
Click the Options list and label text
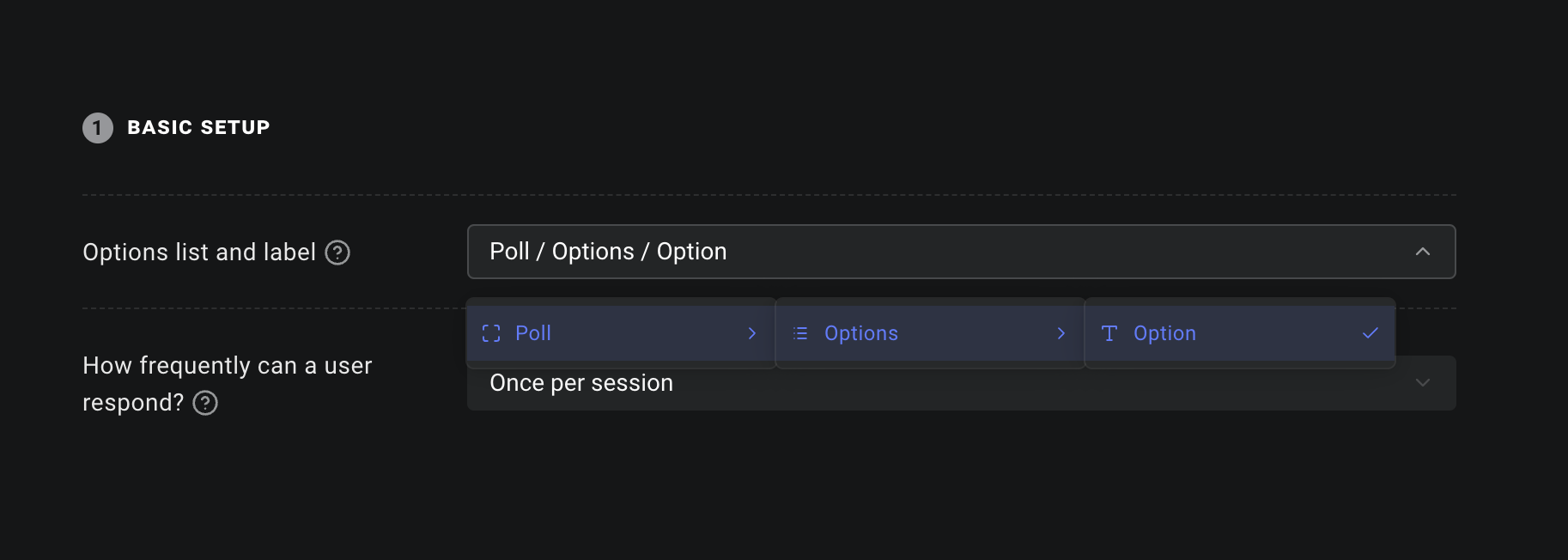pyautogui.click(x=199, y=253)
